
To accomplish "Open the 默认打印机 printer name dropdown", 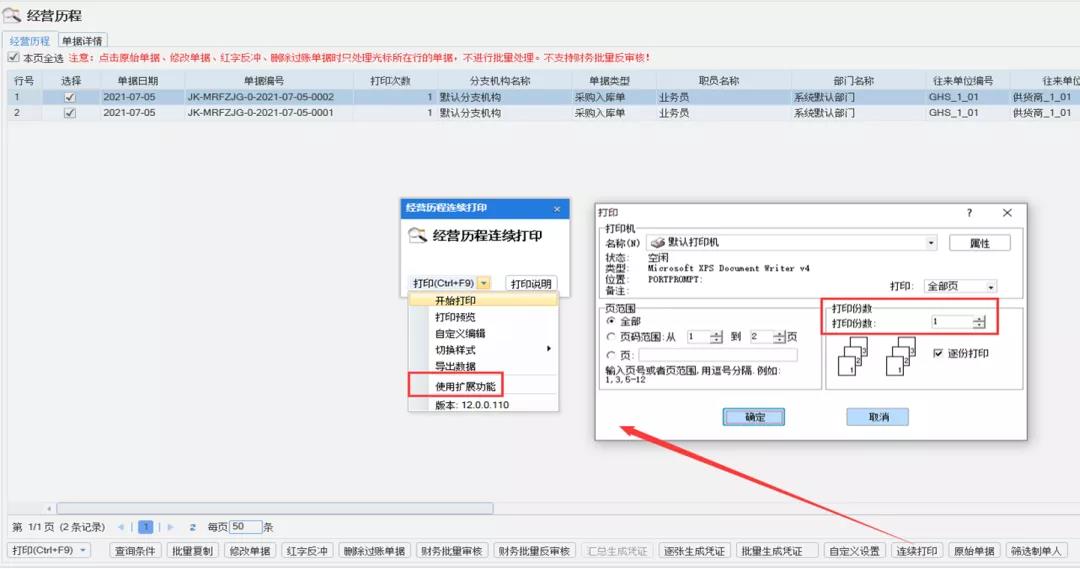I will pyautogui.click(x=931, y=243).
